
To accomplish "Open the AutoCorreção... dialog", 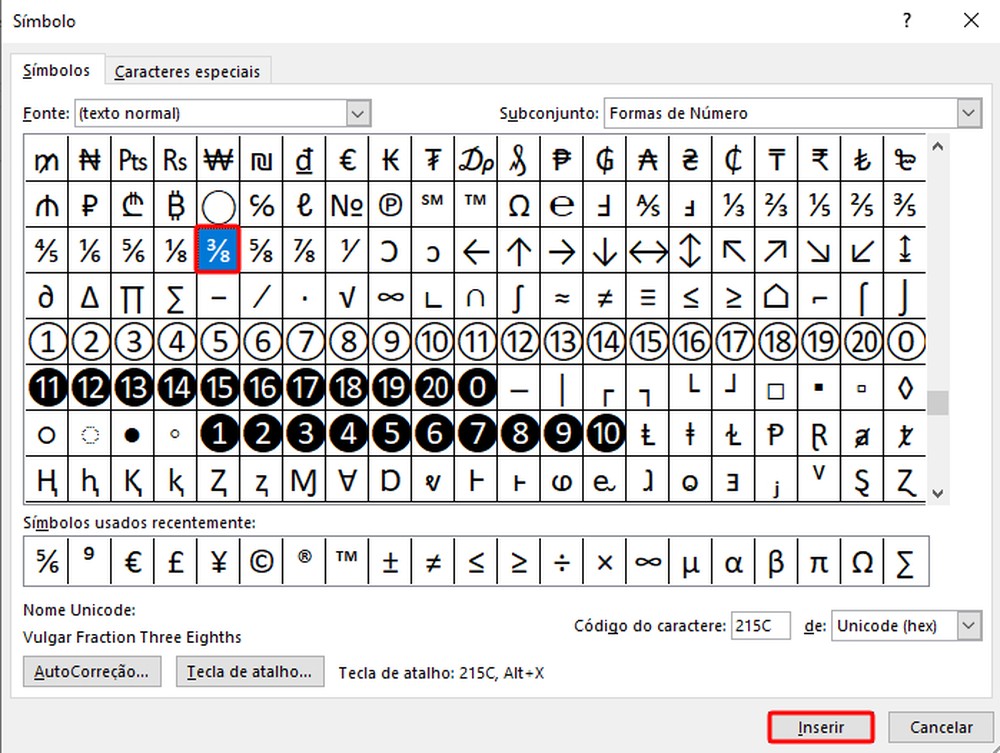I will [92, 672].
